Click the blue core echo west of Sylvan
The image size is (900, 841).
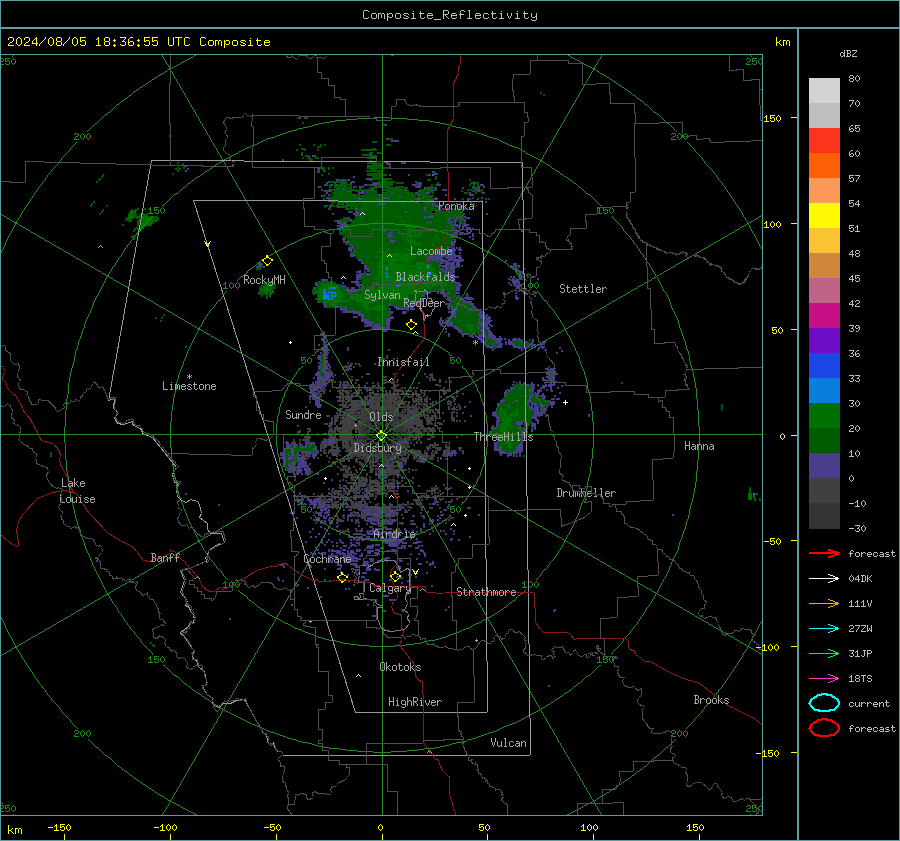(x=328, y=295)
